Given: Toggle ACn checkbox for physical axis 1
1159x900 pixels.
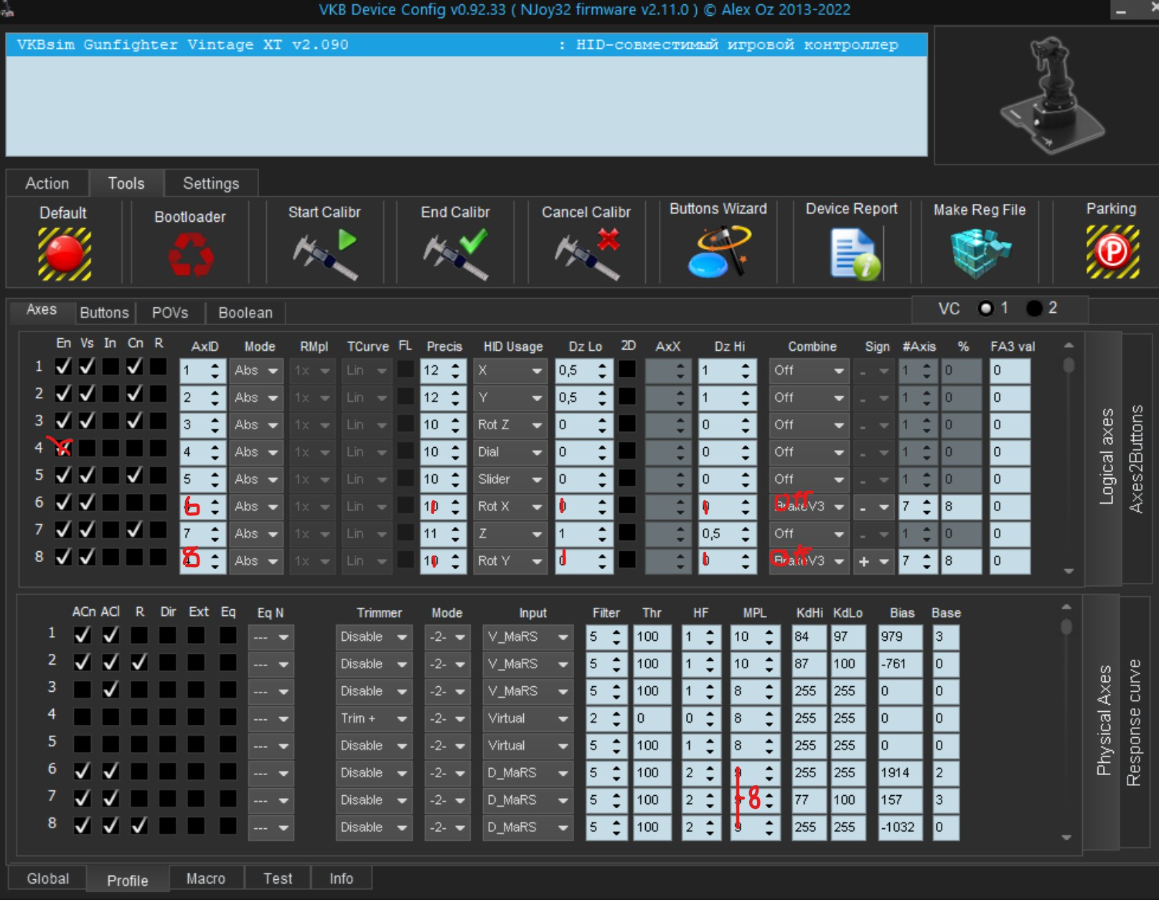Looking at the screenshot, I should pyautogui.click(x=82, y=635).
